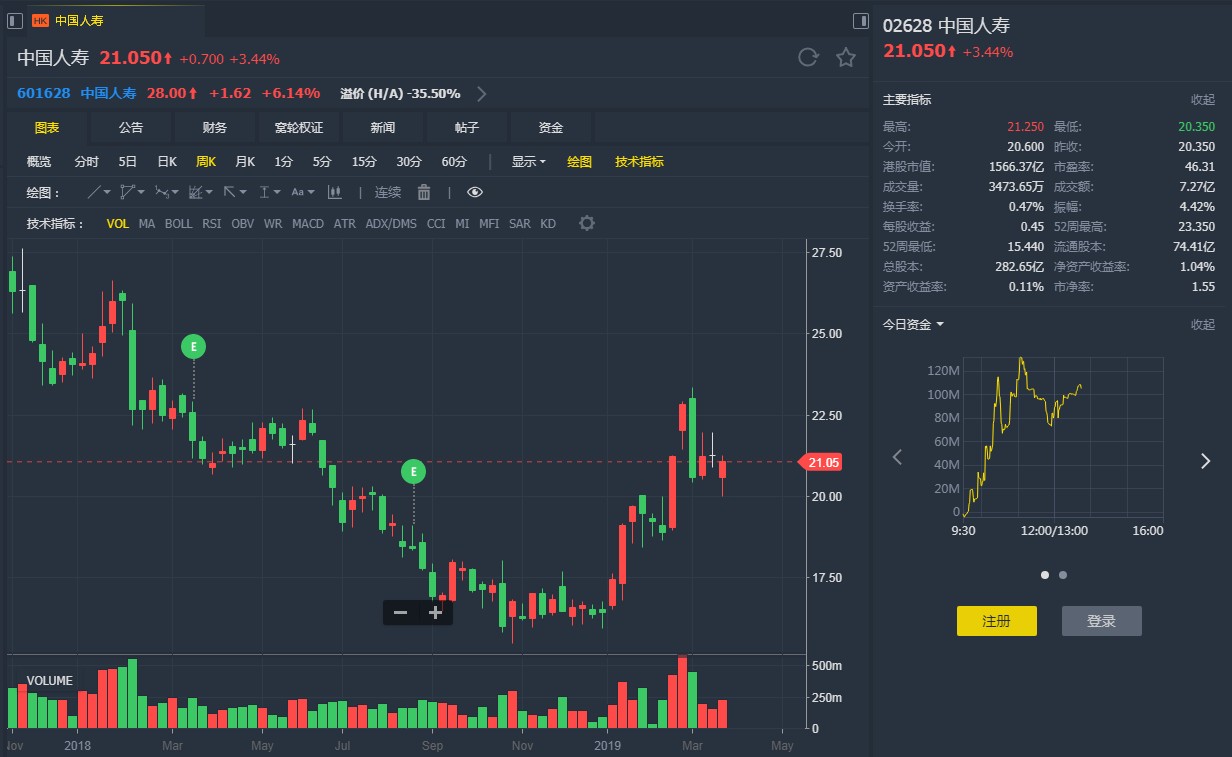Select the second pagination dot under capital chart
This screenshot has width=1232, height=757.
click(x=1062, y=575)
